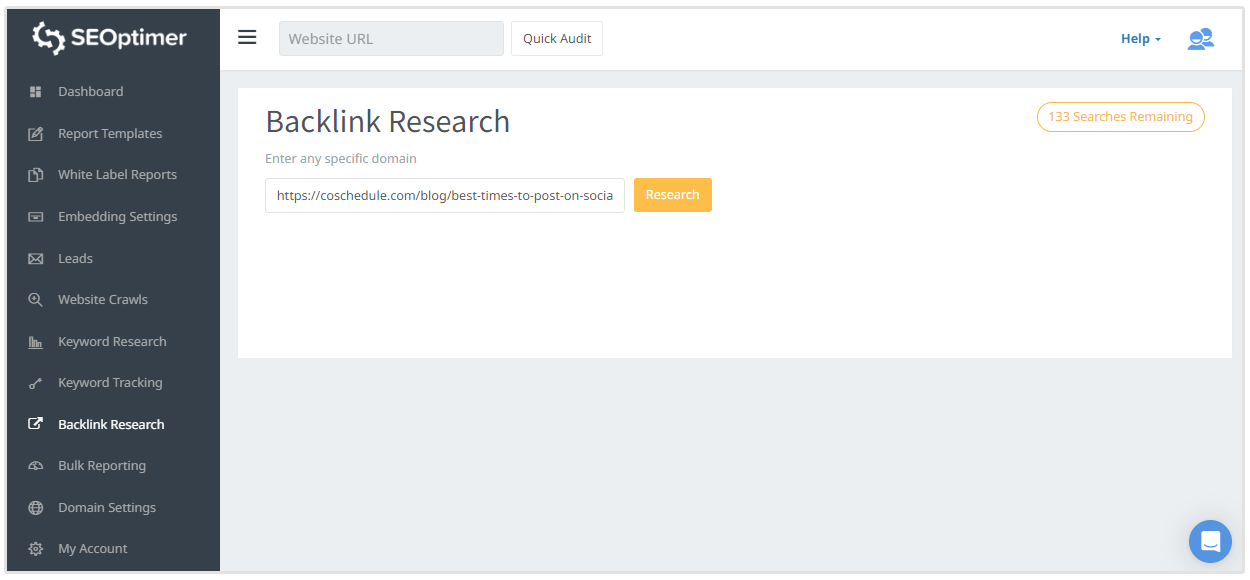Select Backlink Research in sidebar

(x=111, y=425)
